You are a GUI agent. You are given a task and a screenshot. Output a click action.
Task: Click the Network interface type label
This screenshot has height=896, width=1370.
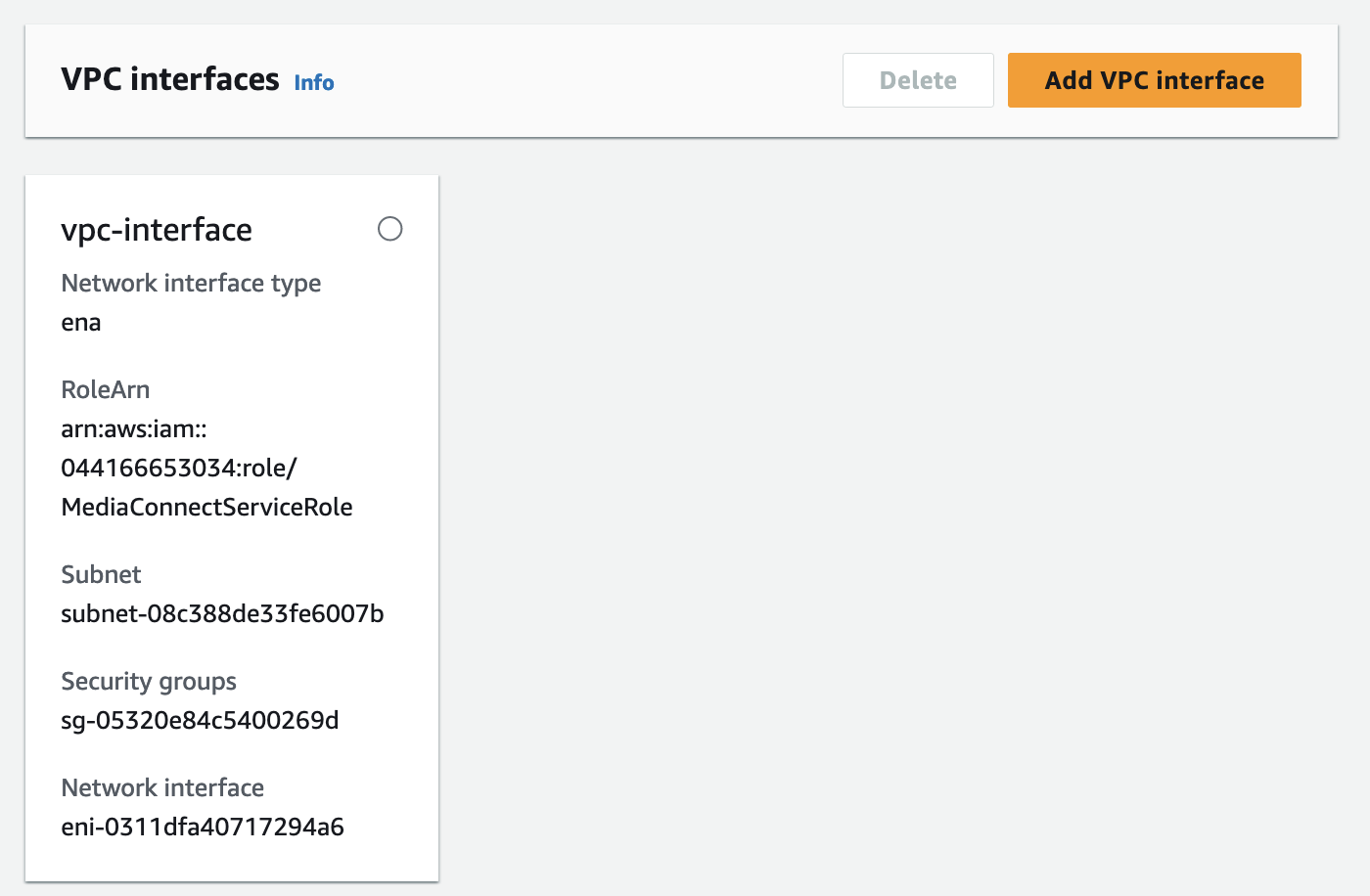(x=191, y=284)
